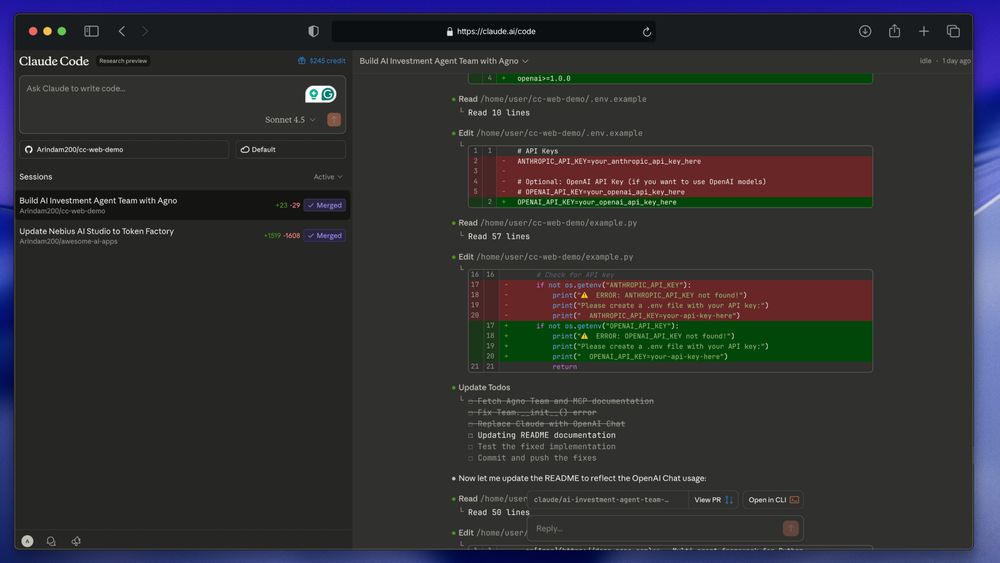Open the chat bubble icon in bottom bar
The height and width of the screenshot is (563, 1000).
pyautogui.click(x=51, y=541)
